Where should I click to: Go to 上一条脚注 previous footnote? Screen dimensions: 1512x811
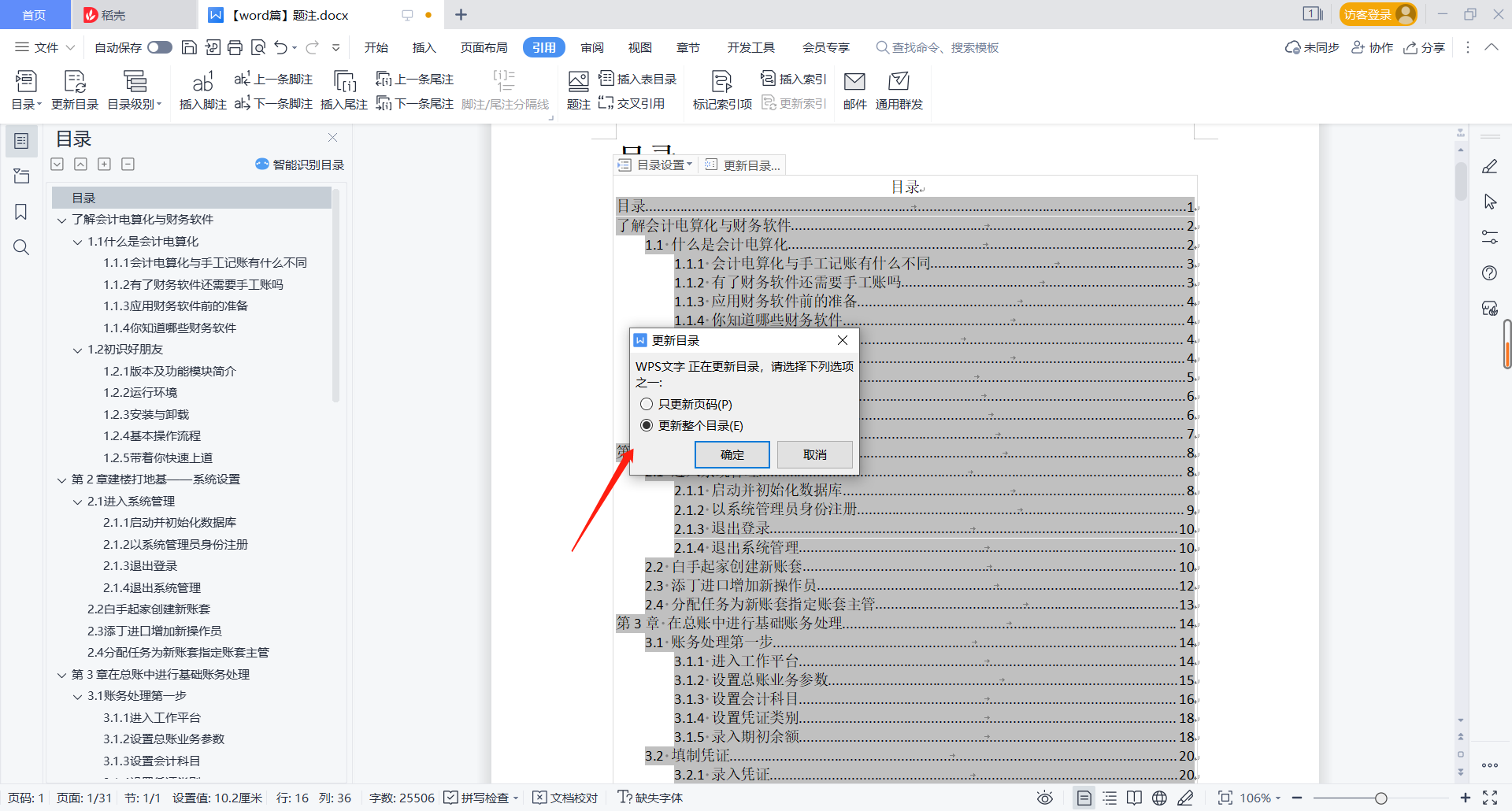(273, 79)
